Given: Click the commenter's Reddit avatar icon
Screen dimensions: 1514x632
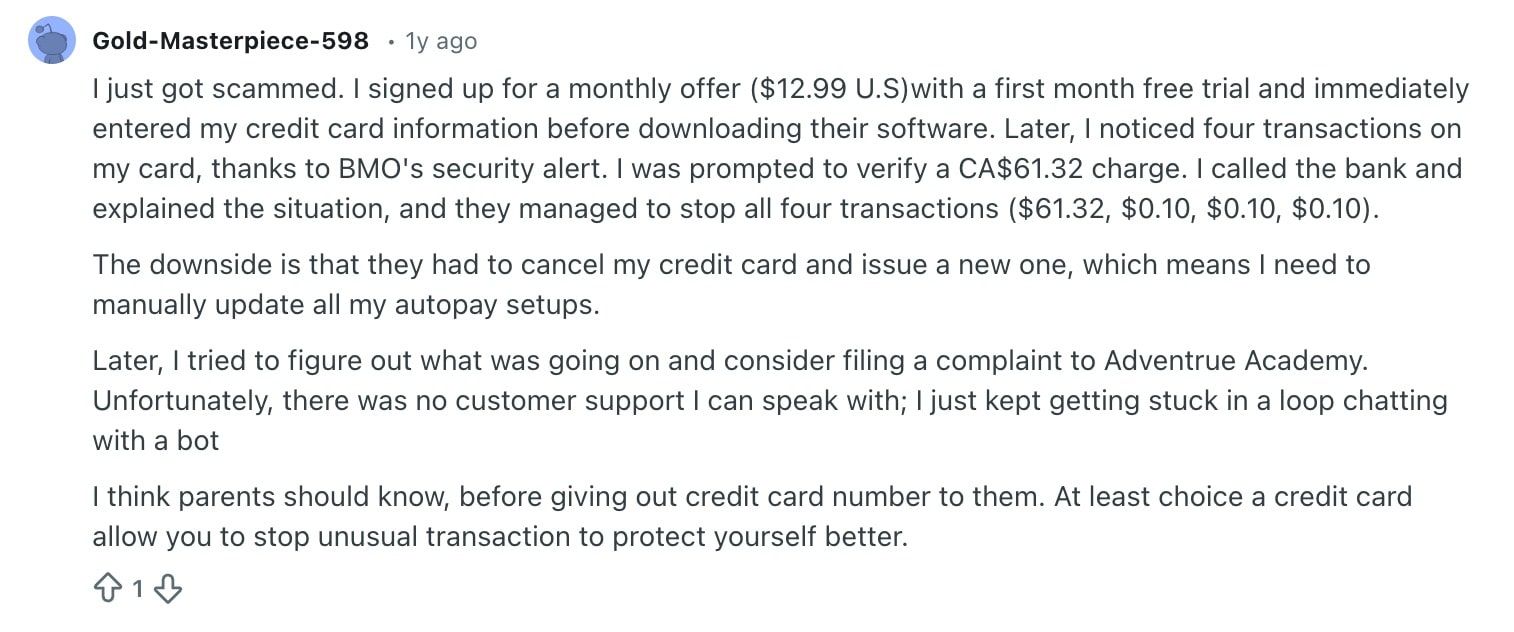Looking at the screenshot, I should click(52, 41).
